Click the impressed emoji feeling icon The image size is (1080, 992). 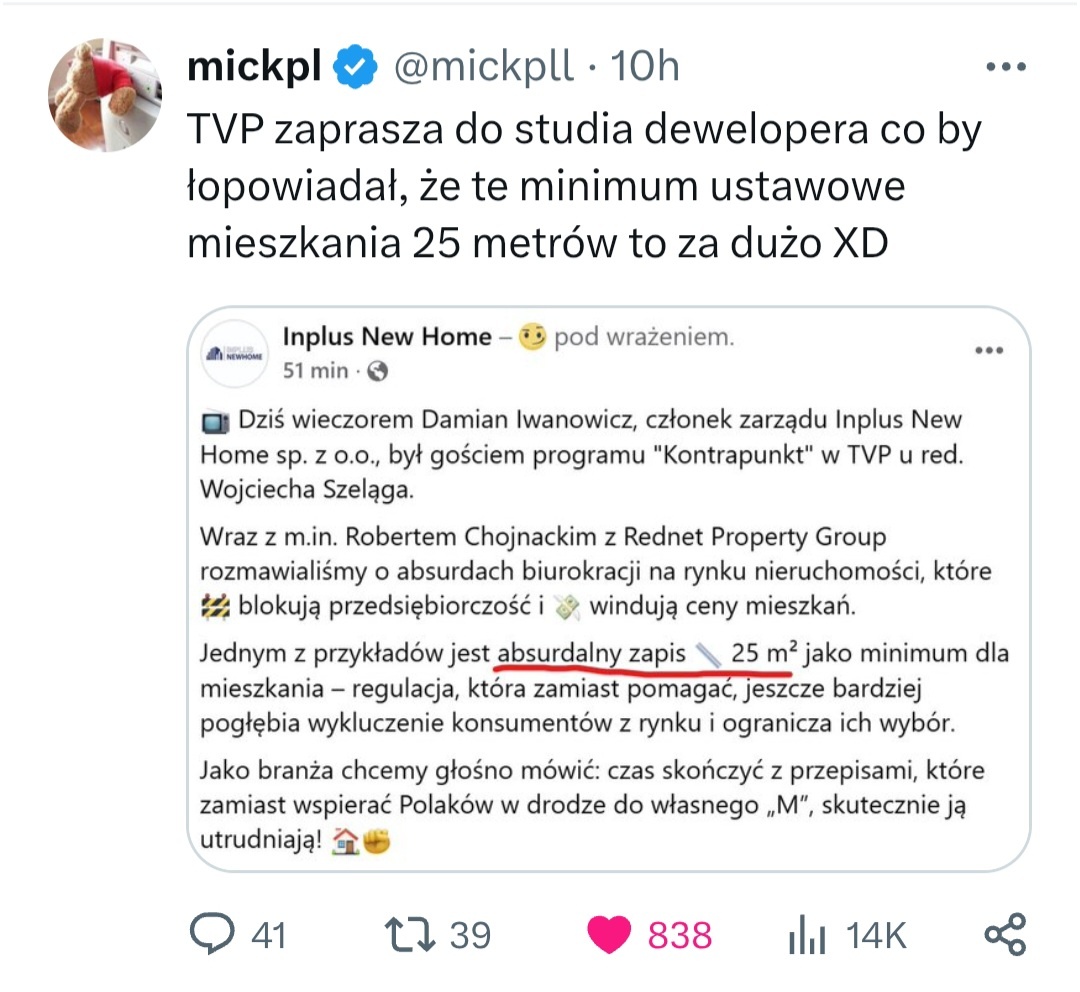tap(533, 338)
